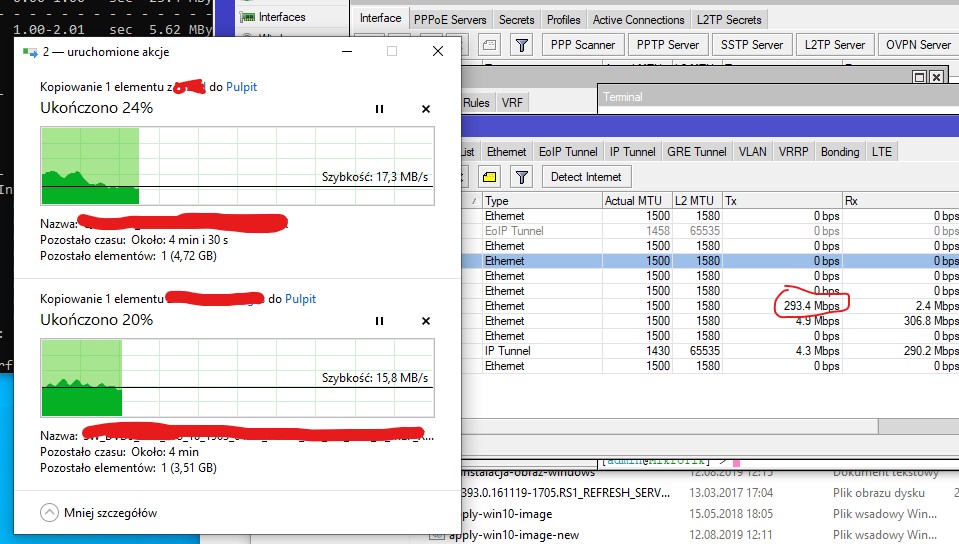This screenshot has width=959, height=544.
Task: Click first copy speed graph
Action: pos(237,166)
